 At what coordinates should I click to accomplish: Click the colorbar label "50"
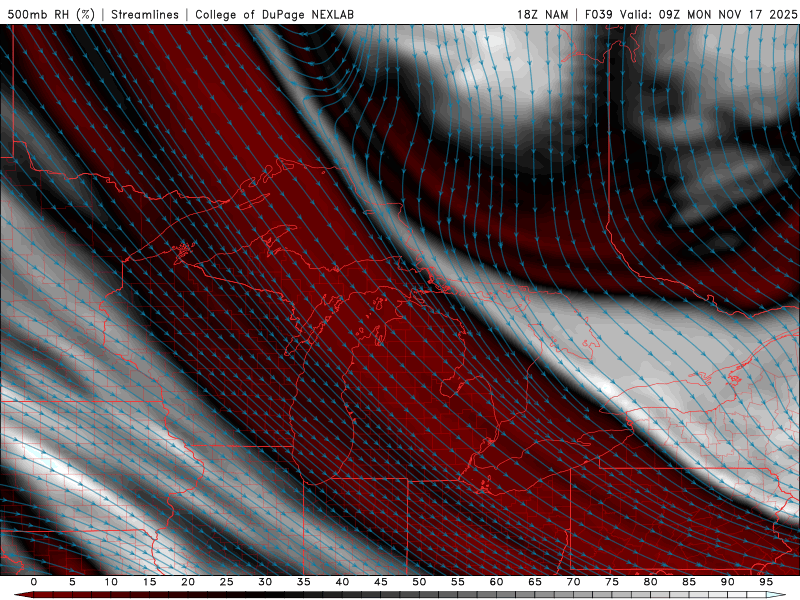coord(419,582)
